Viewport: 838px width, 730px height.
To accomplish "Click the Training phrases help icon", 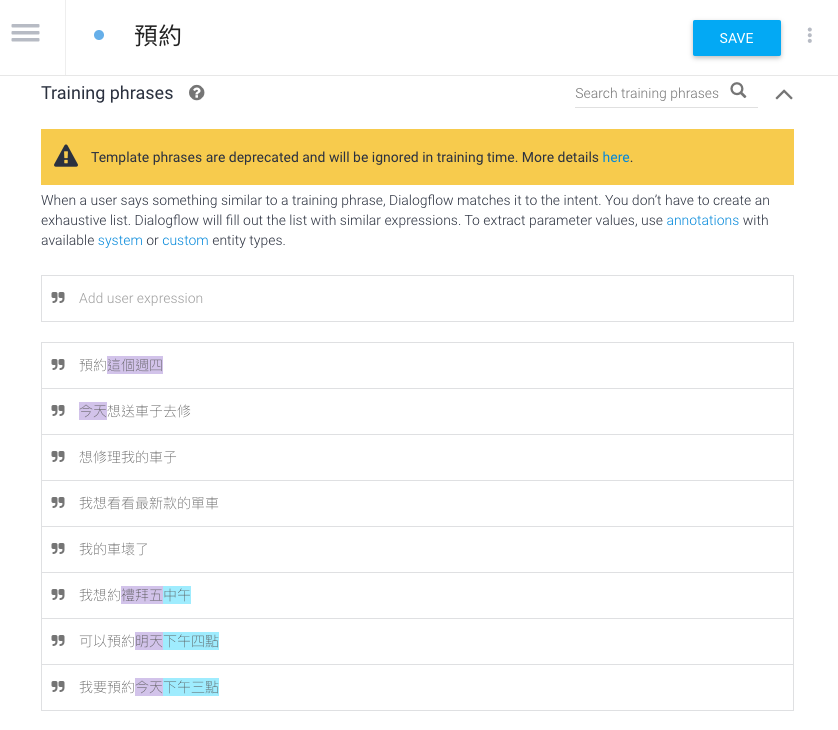I will [x=197, y=93].
